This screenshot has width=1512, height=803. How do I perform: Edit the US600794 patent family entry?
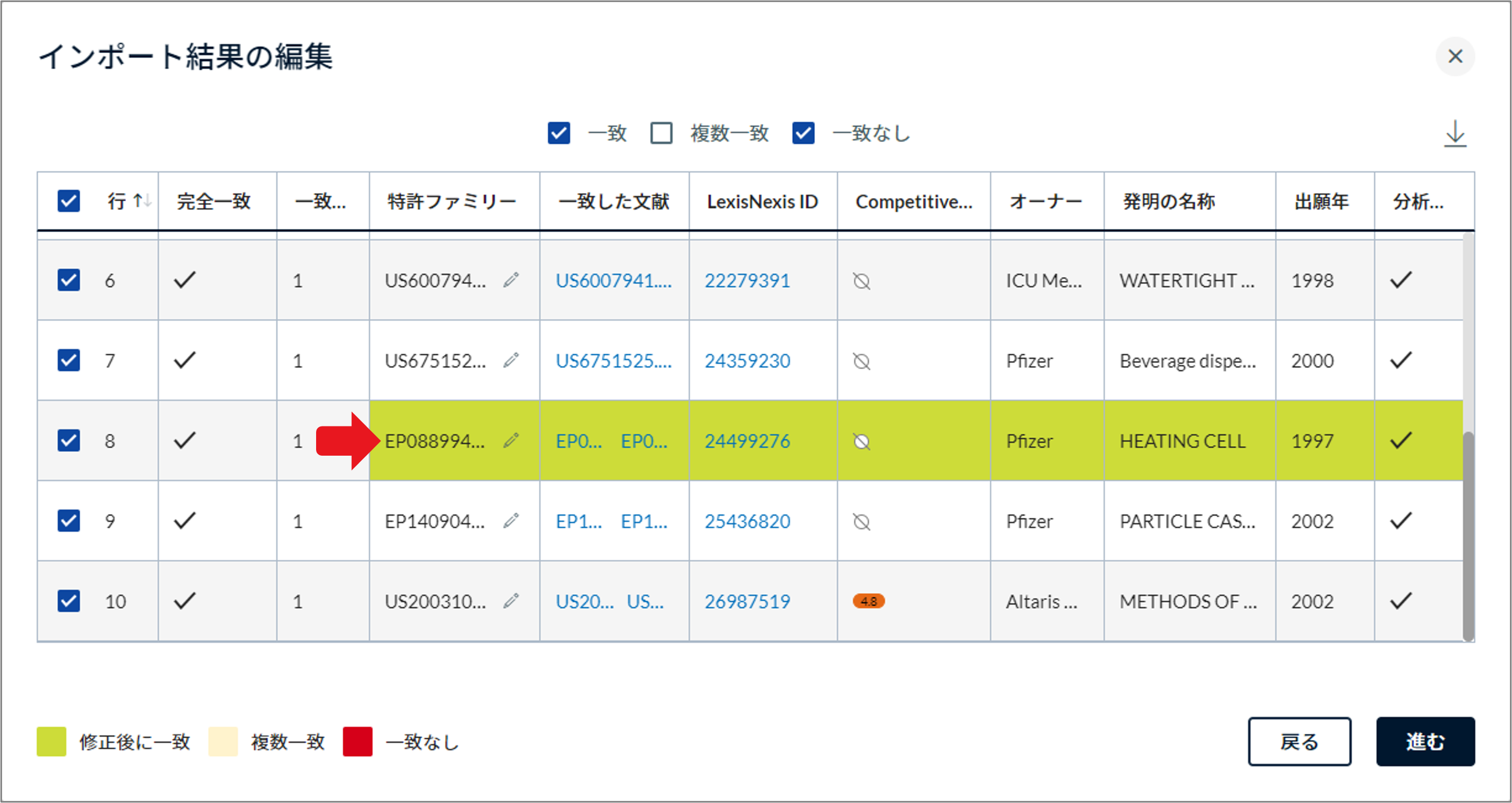tap(510, 280)
